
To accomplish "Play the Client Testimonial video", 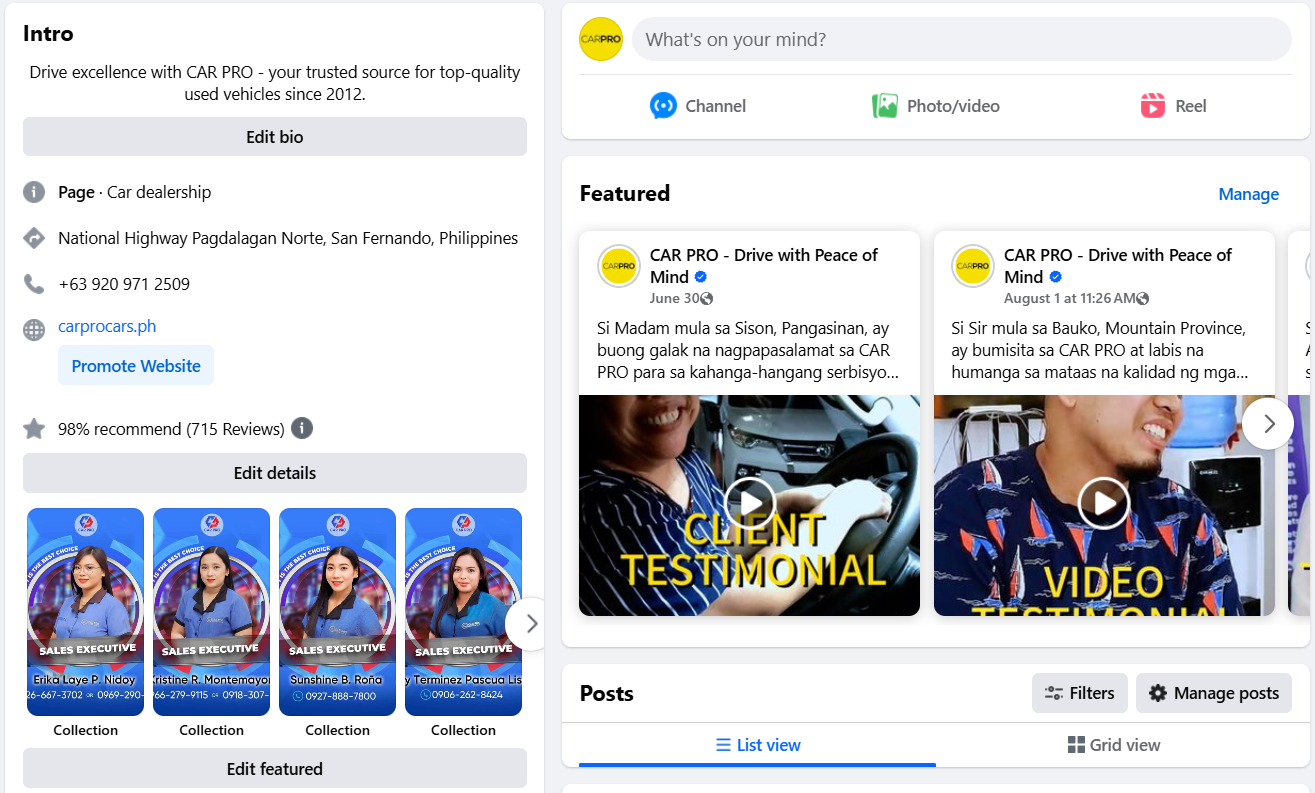I will (750, 502).
